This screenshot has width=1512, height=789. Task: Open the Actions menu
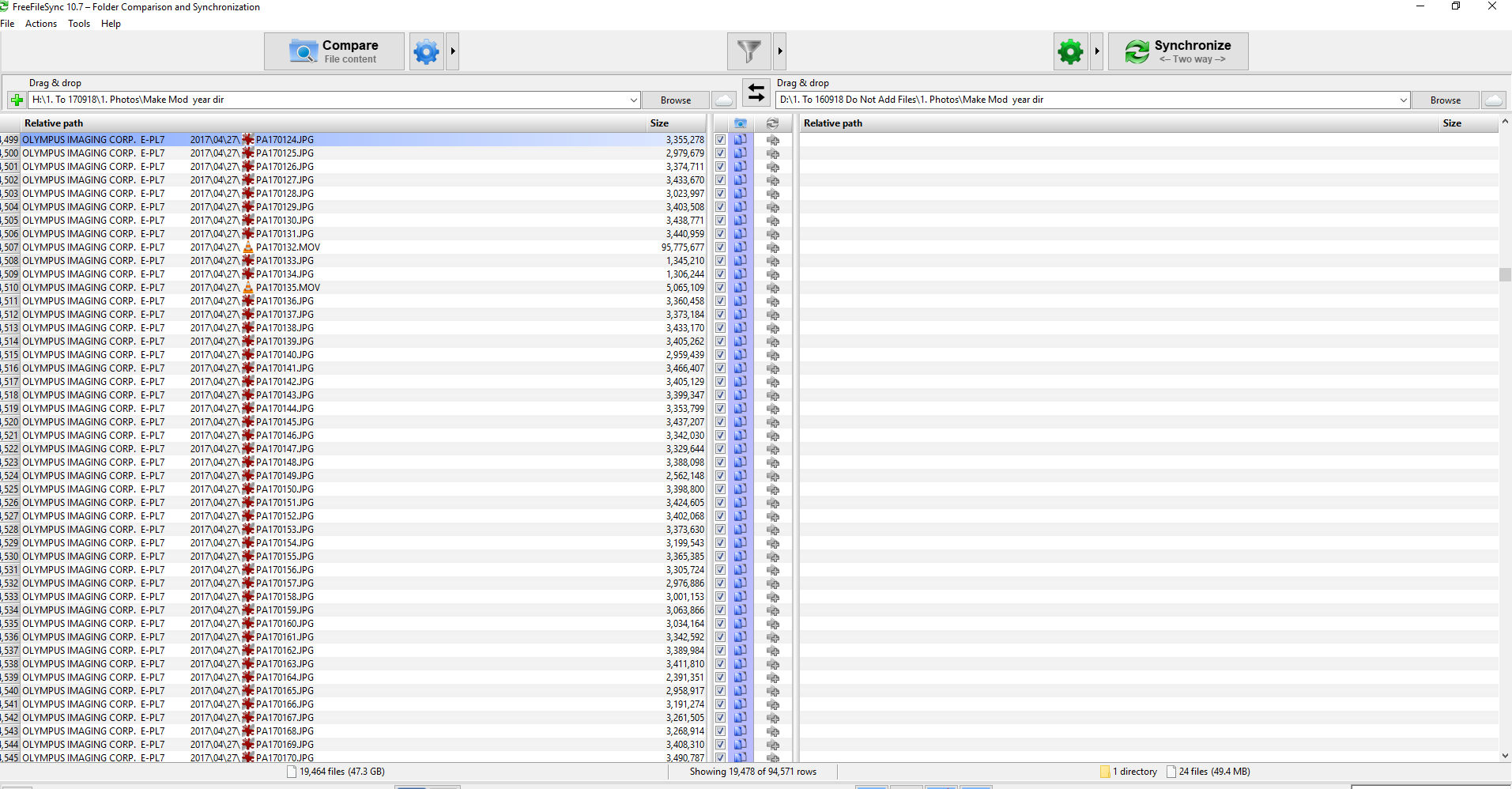pos(41,24)
